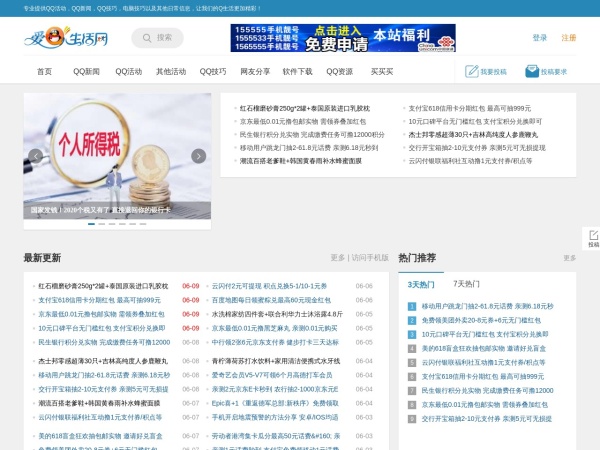
Task: Click the 登录 login link
Action: pos(540,38)
